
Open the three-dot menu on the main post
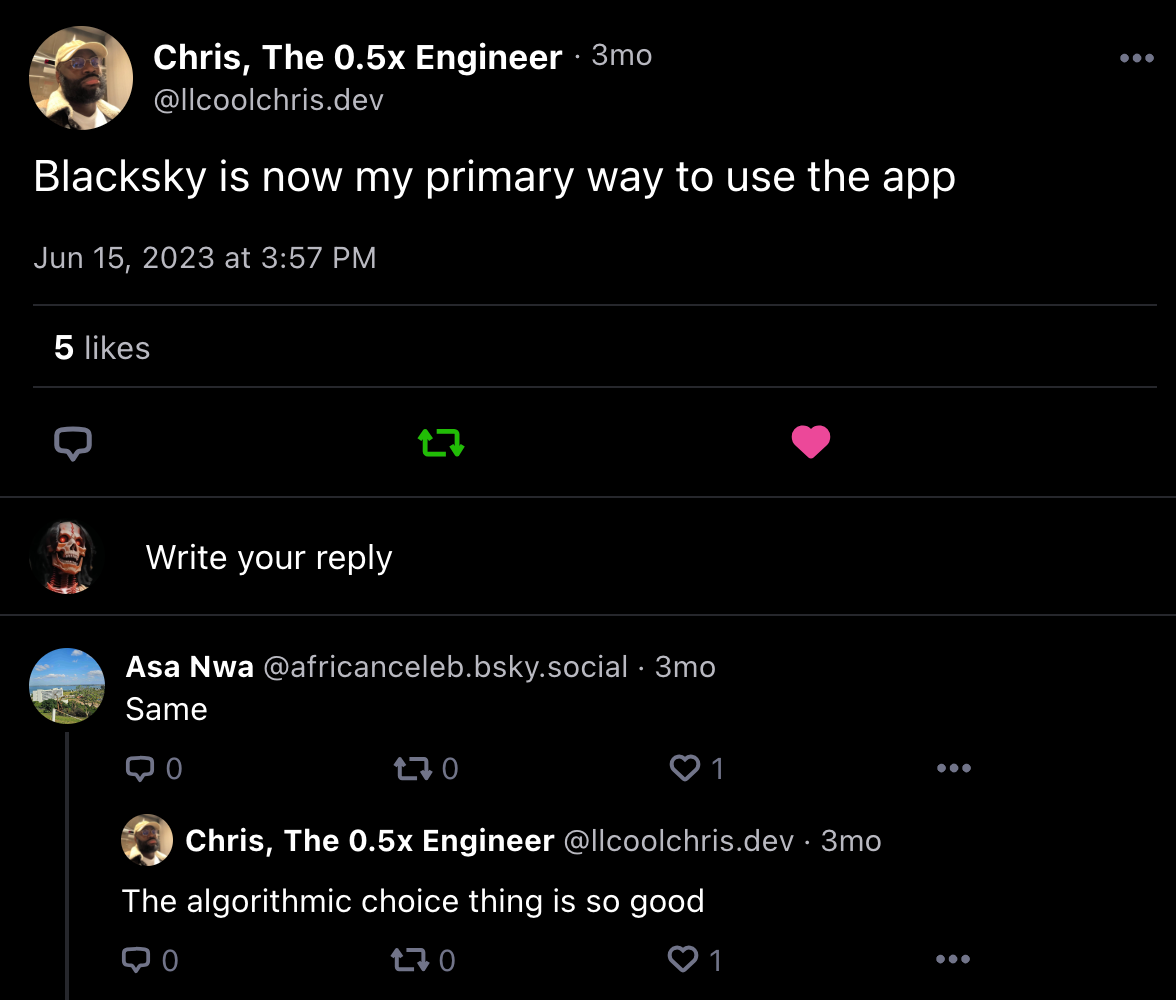click(x=1136, y=58)
